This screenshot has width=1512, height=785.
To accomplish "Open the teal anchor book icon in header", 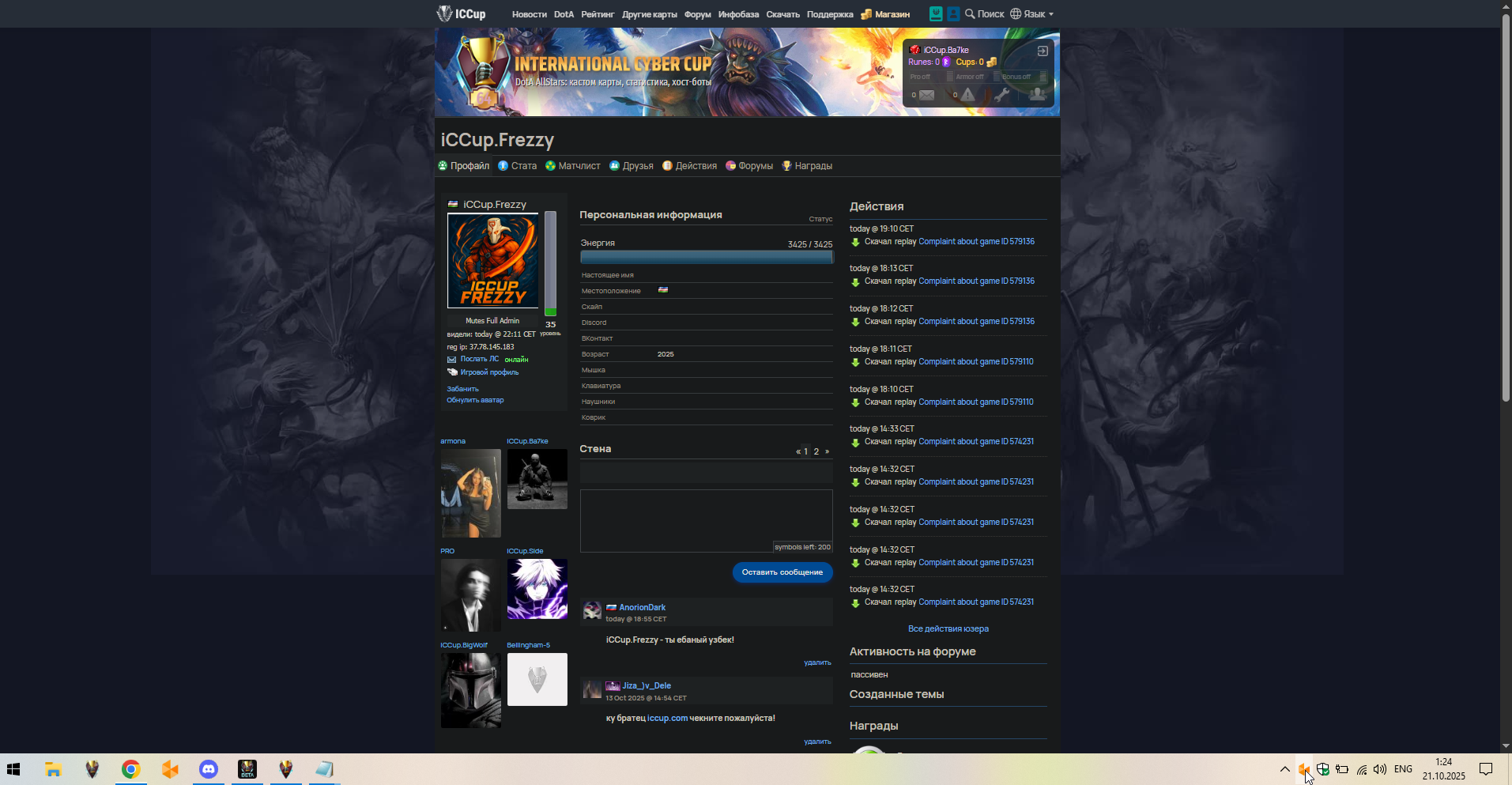I will pyautogui.click(x=936, y=13).
